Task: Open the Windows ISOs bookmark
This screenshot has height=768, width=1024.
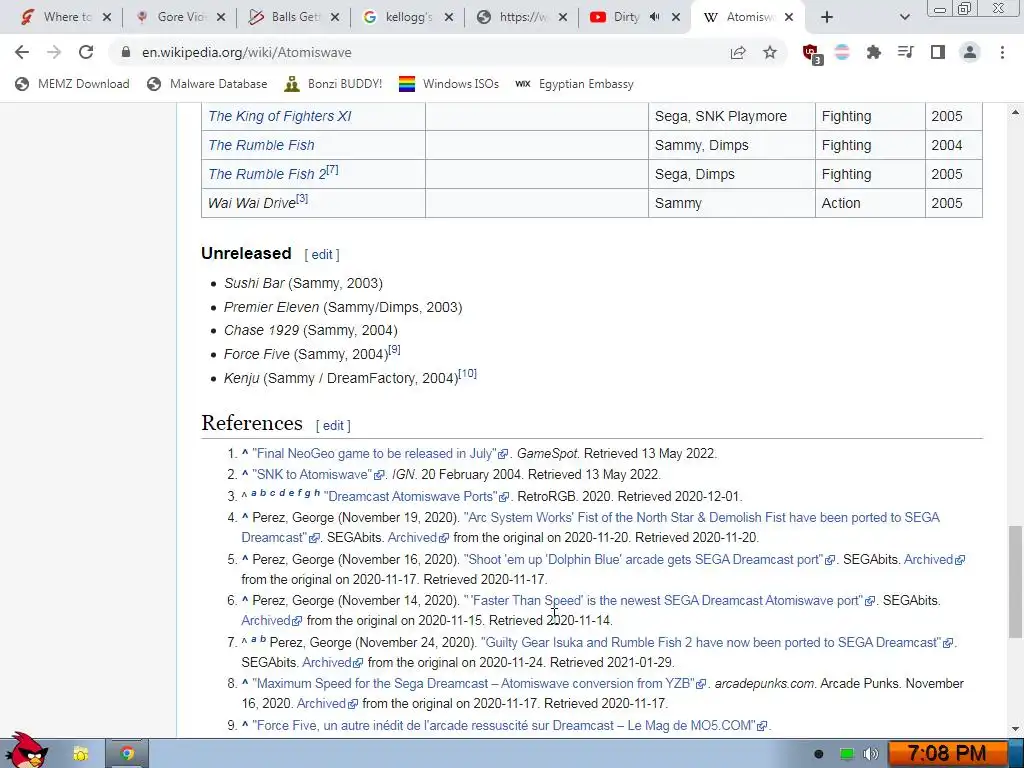Action: [x=449, y=84]
